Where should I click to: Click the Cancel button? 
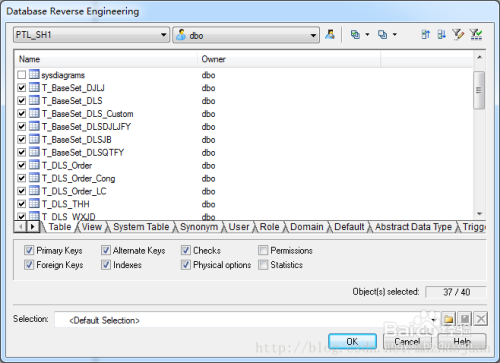click(x=407, y=341)
